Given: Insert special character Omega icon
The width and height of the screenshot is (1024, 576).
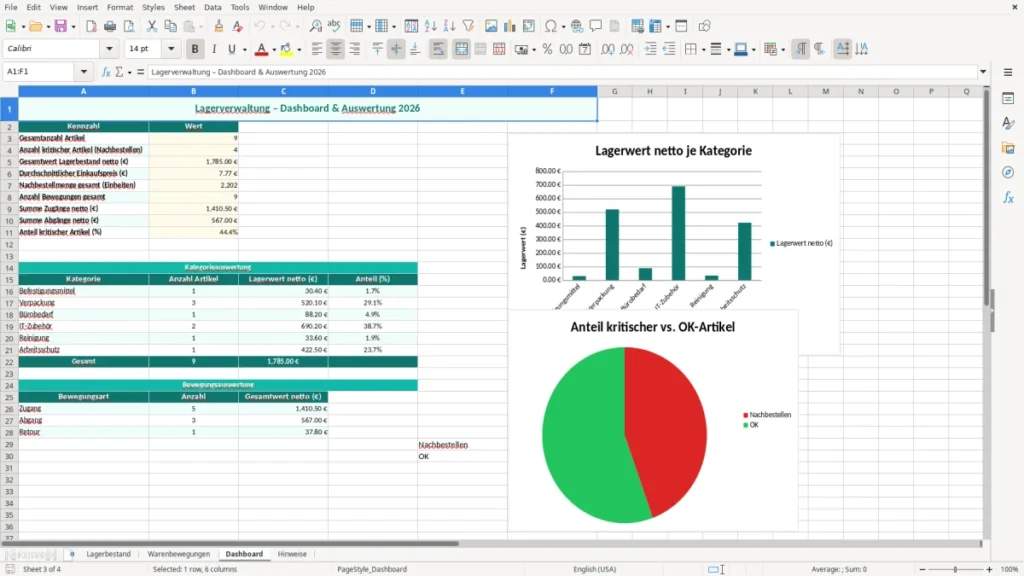Looking at the screenshot, I should pyautogui.click(x=551, y=26).
